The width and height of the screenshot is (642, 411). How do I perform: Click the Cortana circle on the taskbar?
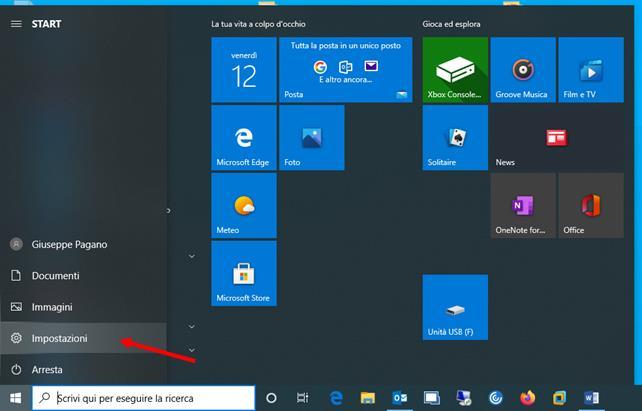[x=271, y=398]
